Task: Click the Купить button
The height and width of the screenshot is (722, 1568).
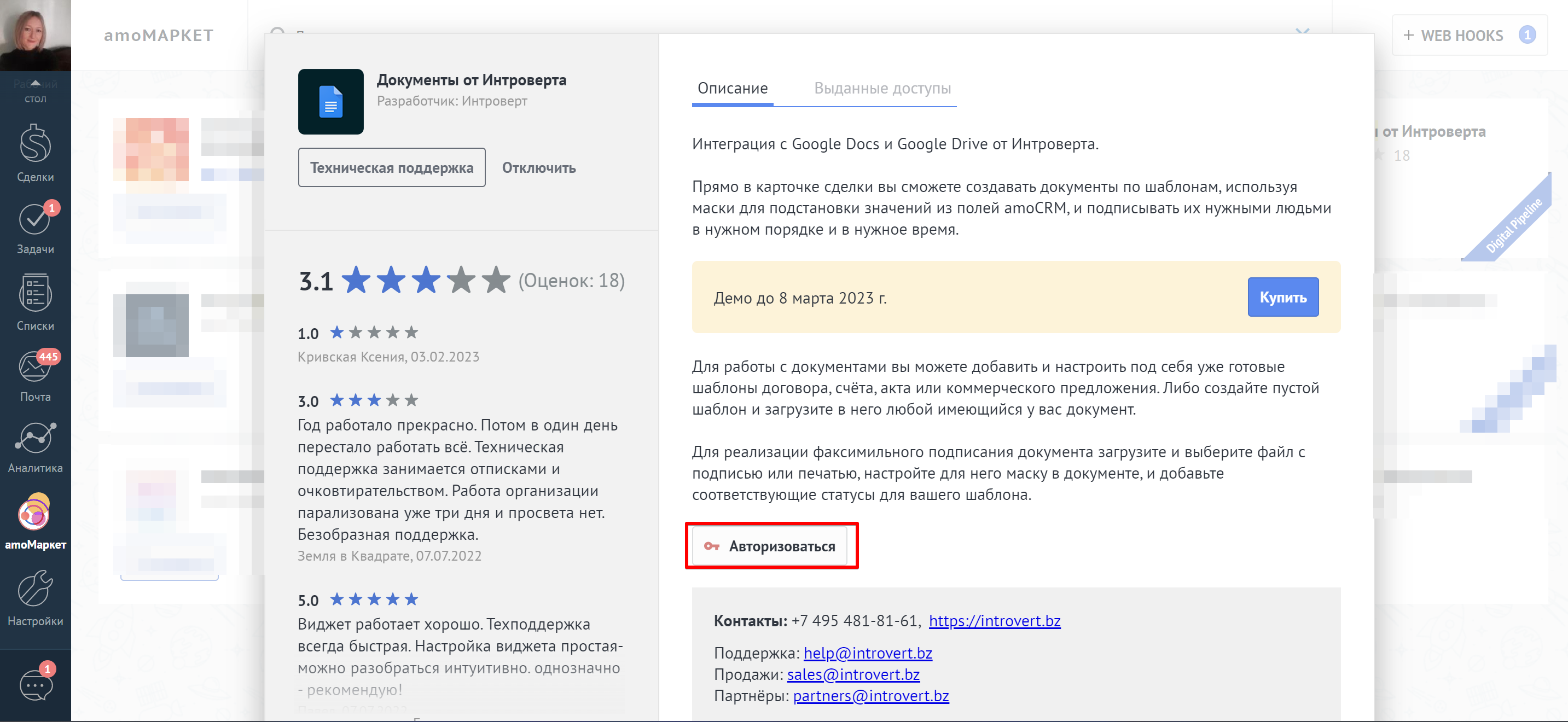Action: click(x=1283, y=297)
